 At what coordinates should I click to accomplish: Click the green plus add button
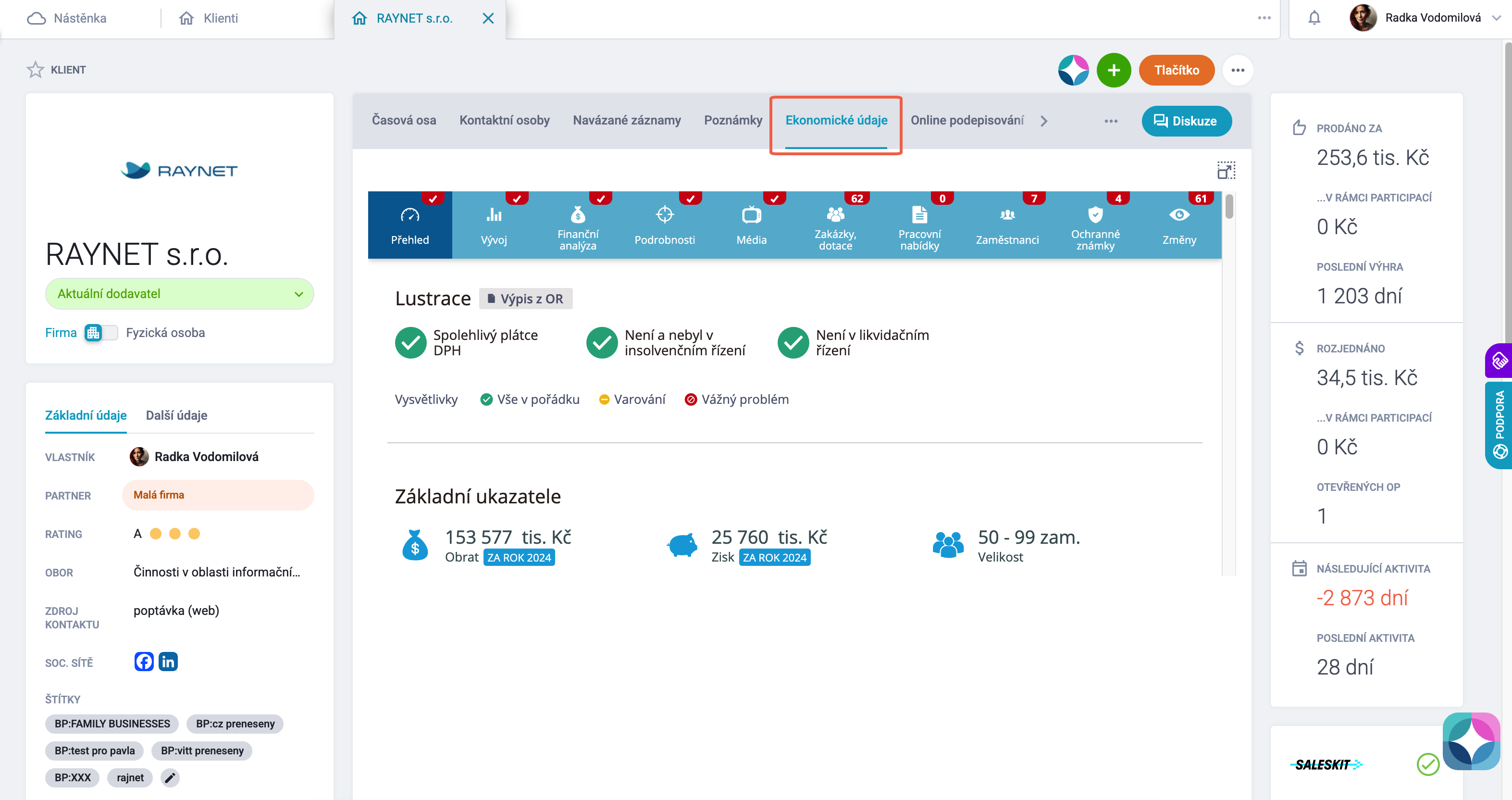[1114, 71]
